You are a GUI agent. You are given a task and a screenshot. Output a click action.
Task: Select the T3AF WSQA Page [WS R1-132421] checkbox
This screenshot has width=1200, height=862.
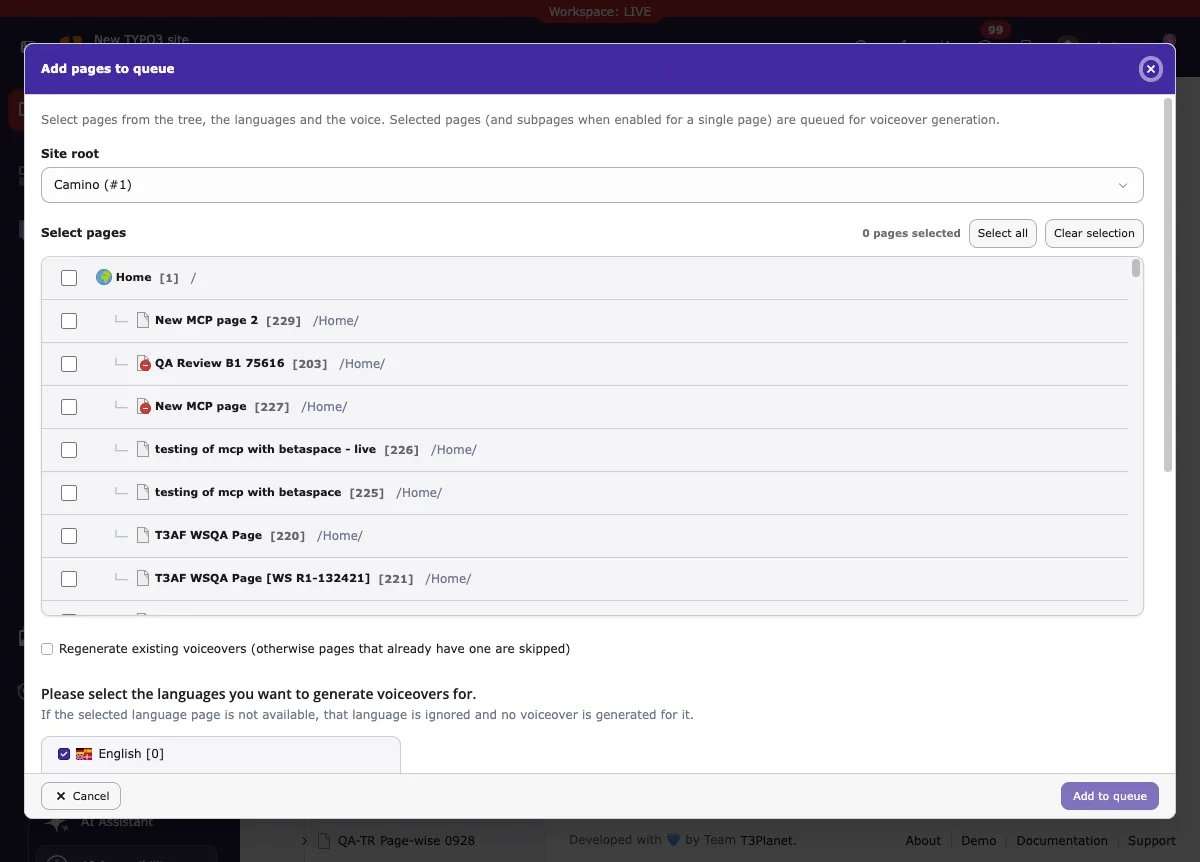click(69, 579)
